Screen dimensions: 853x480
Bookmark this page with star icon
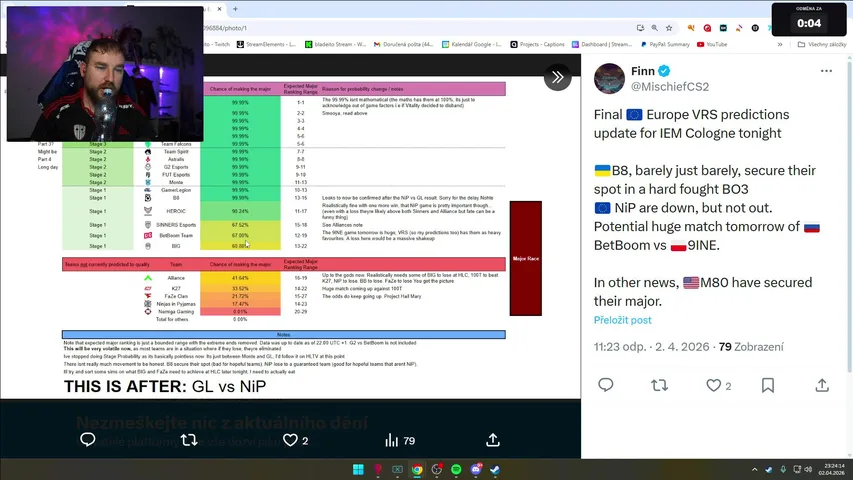(669, 28)
